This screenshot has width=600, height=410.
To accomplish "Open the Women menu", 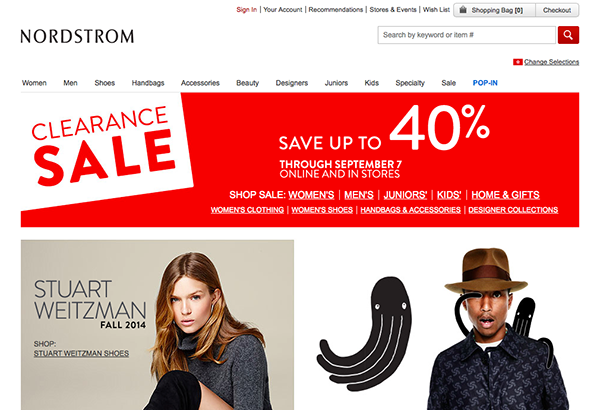I will point(34,83).
